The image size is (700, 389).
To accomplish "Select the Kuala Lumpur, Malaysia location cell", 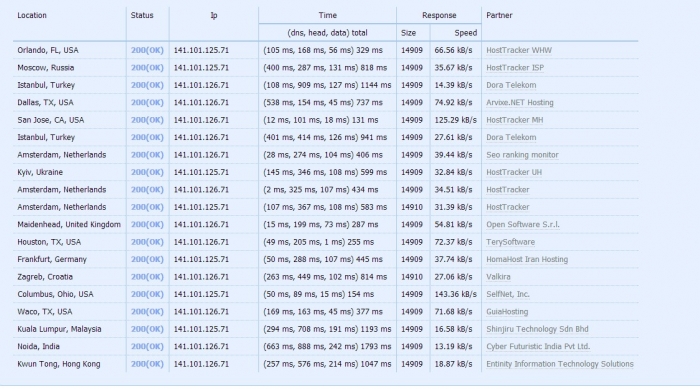I will click(59, 329).
